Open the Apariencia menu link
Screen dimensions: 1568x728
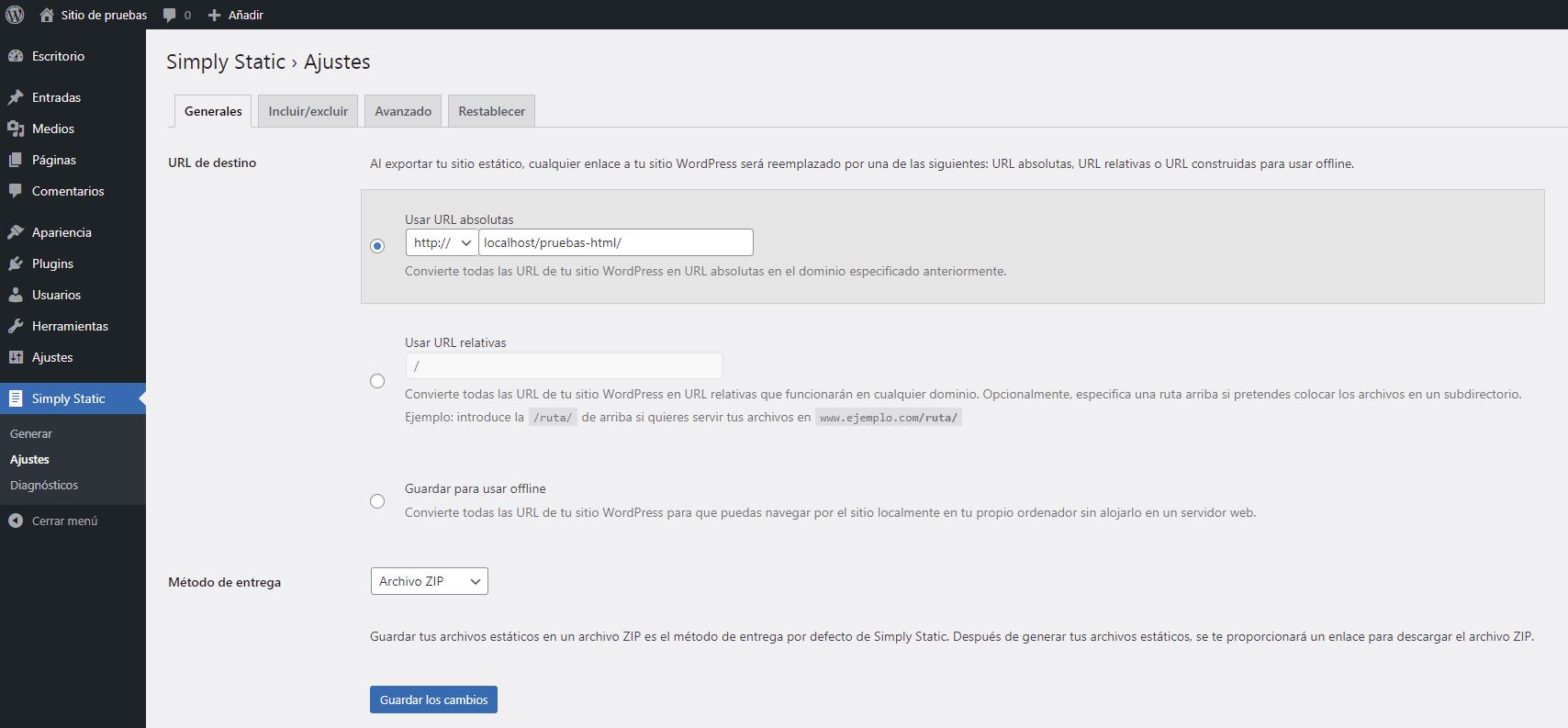click(x=62, y=232)
